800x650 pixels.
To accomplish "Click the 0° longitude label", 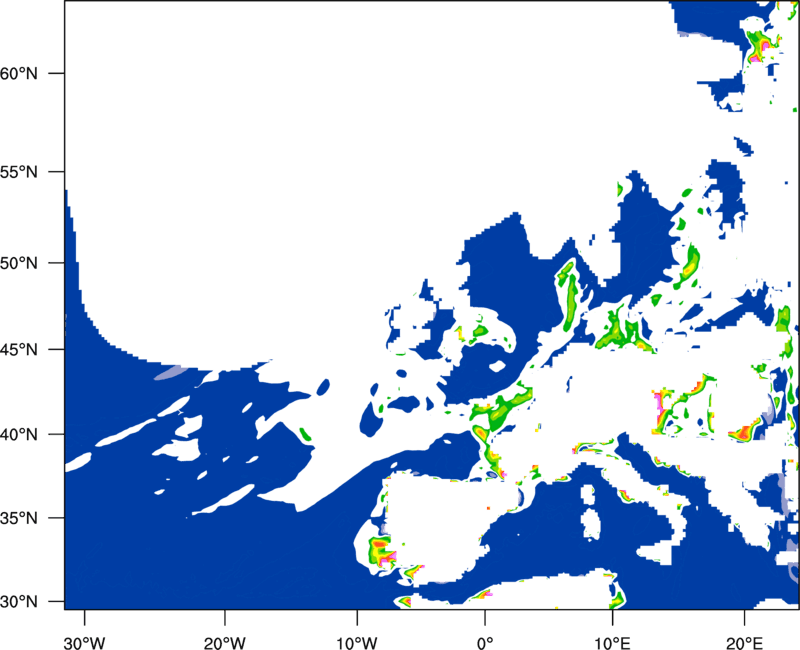I will 485,643.
